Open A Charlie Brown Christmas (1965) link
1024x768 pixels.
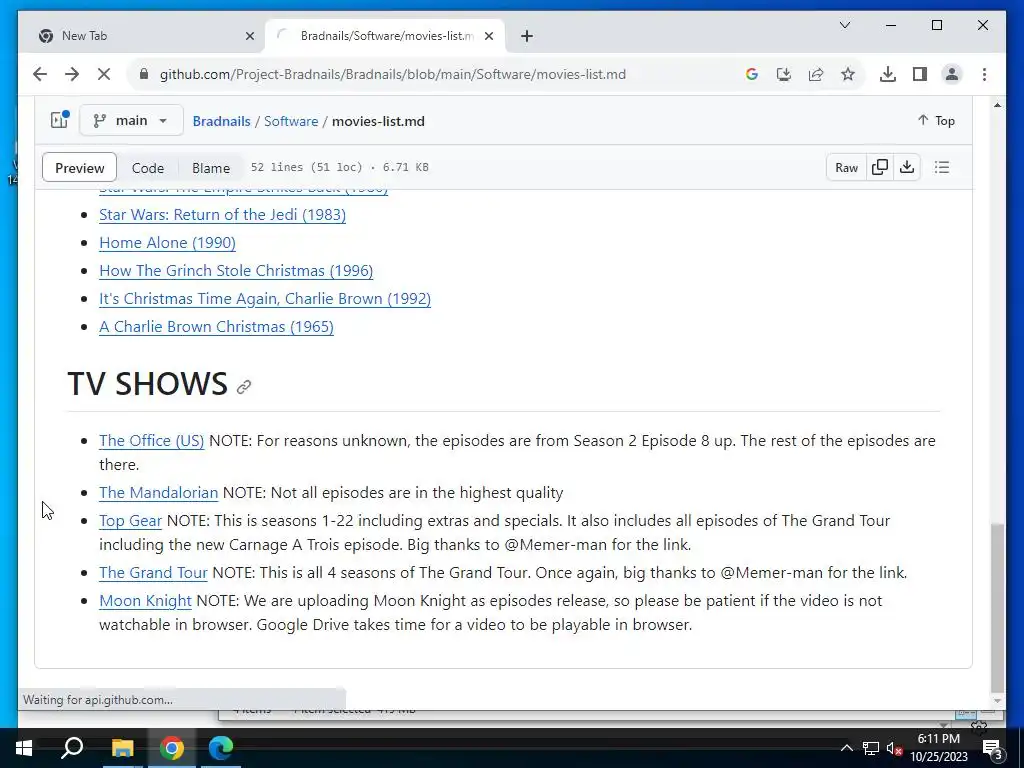pos(216,327)
